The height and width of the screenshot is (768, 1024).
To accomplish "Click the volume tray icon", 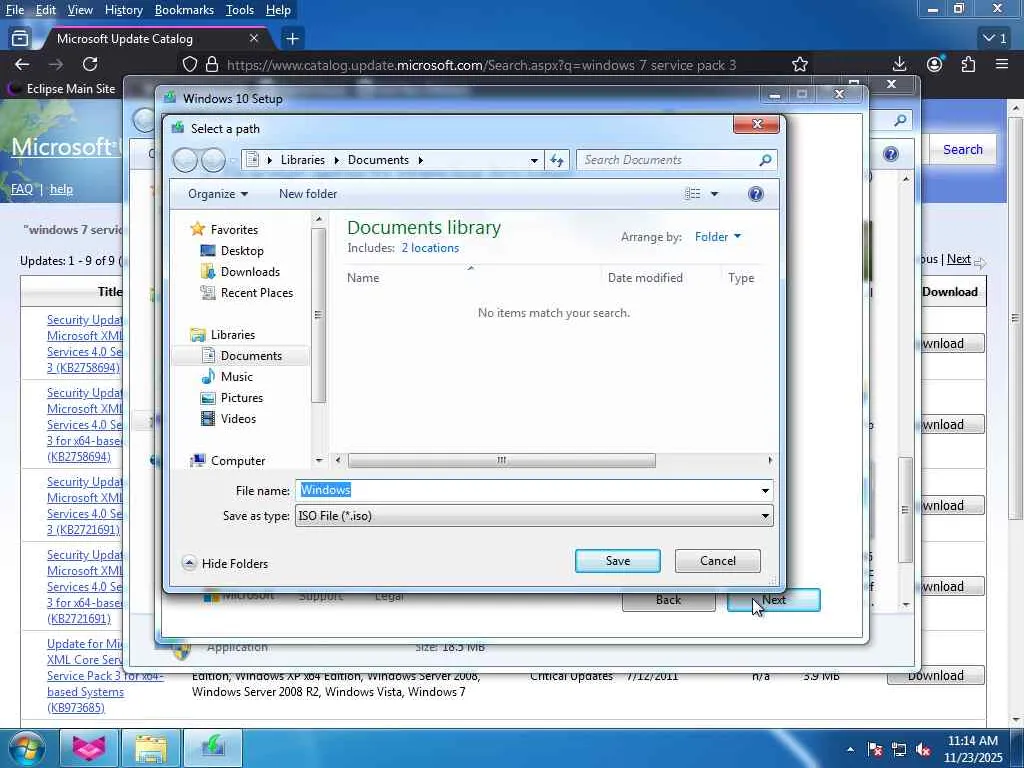I will 923,749.
